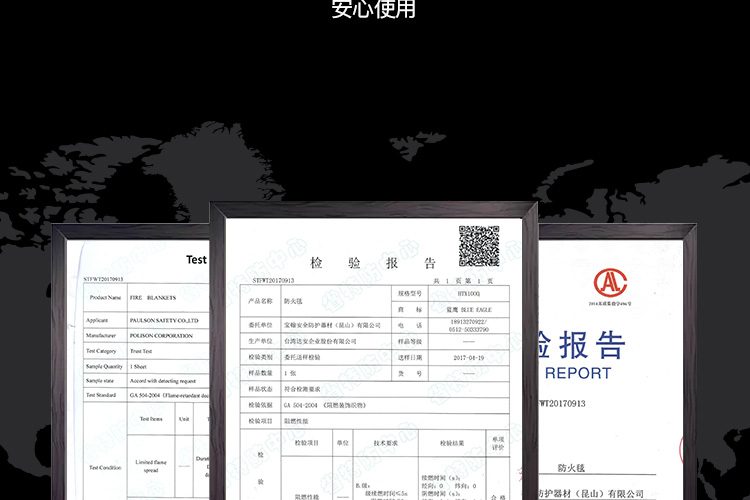
Task: Click the red CAL certification logo
Action: pyautogui.click(x=609, y=284)
